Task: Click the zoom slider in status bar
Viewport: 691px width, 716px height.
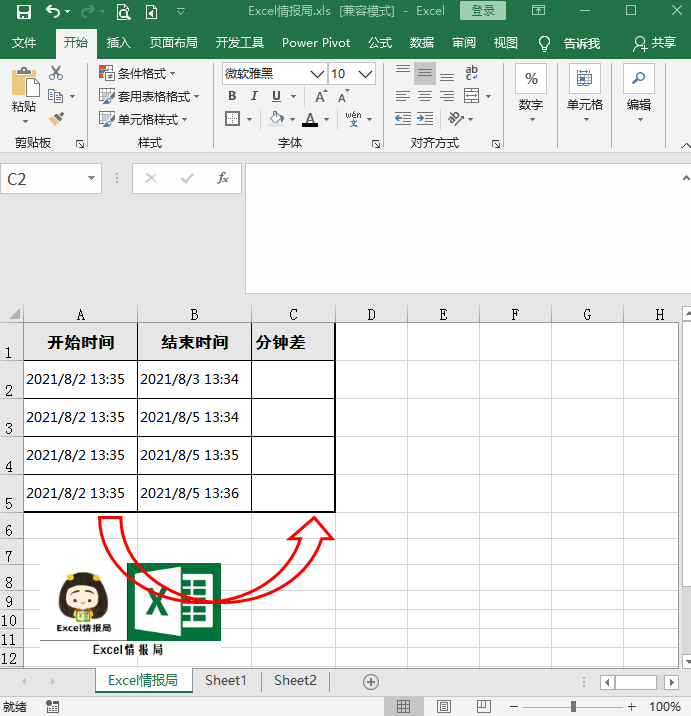Action: 574,706
